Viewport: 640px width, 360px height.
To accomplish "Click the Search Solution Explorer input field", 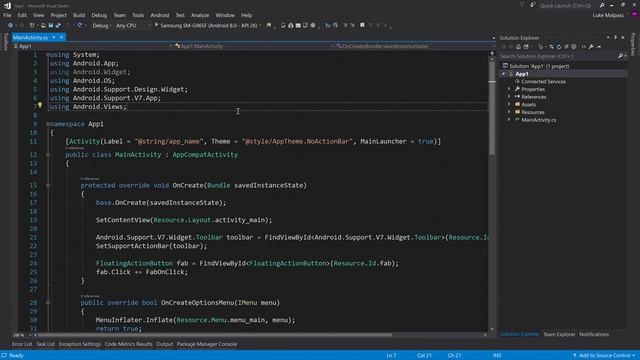I will point(558,56).
